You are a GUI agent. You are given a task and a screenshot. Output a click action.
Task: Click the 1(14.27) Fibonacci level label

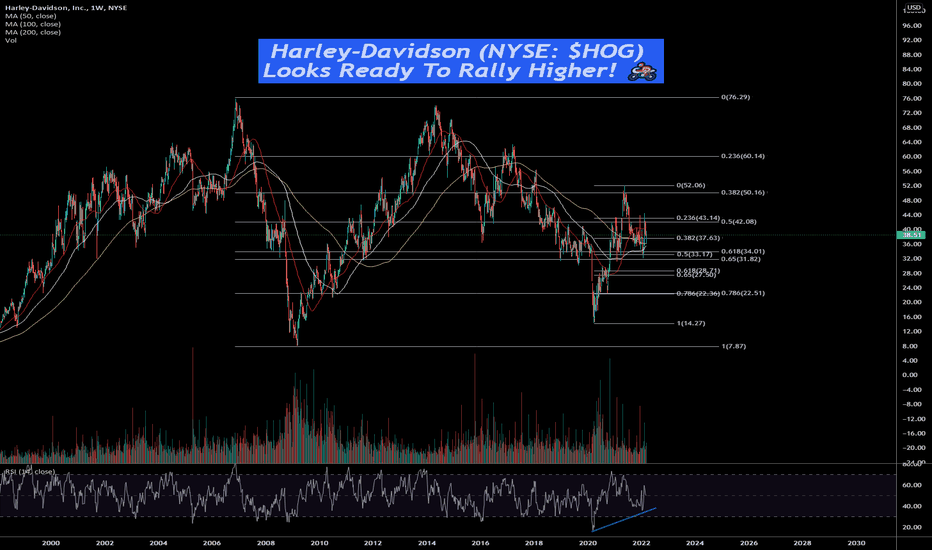[x=691, y=323]
